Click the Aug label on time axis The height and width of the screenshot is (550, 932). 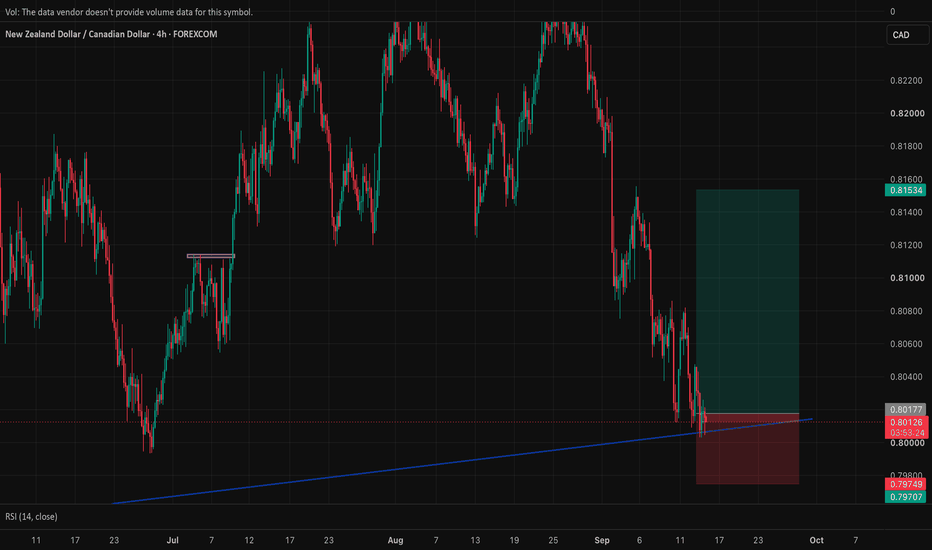tap(395, 540)
